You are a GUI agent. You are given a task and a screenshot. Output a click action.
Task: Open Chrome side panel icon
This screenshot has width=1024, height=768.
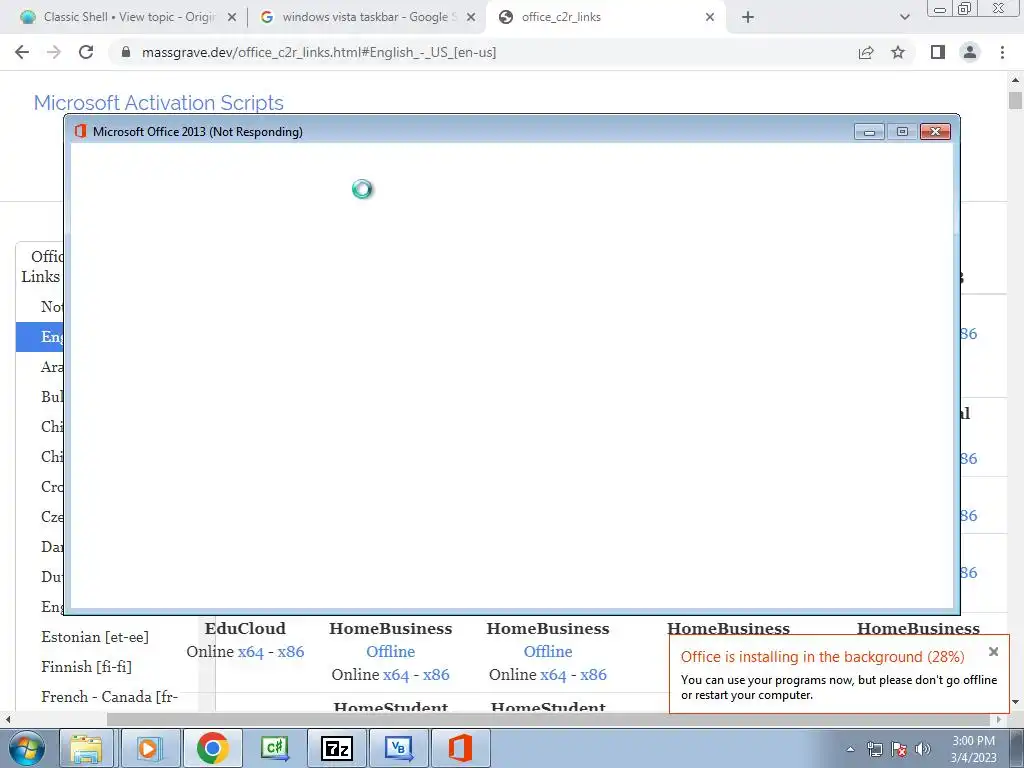tap(938, 52)
